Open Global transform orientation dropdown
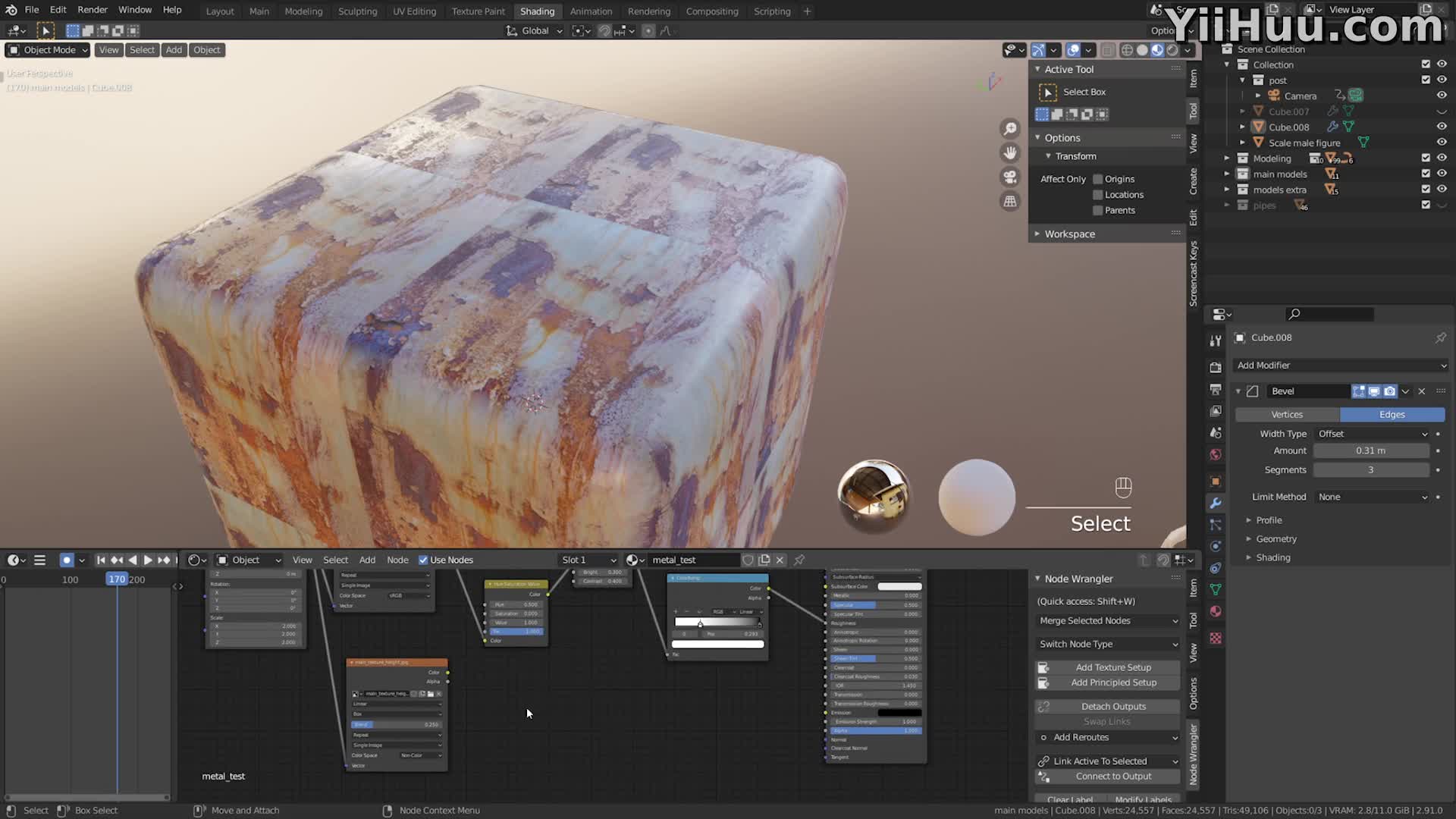This screenshot has width=1456, height=819. [535, 30]
